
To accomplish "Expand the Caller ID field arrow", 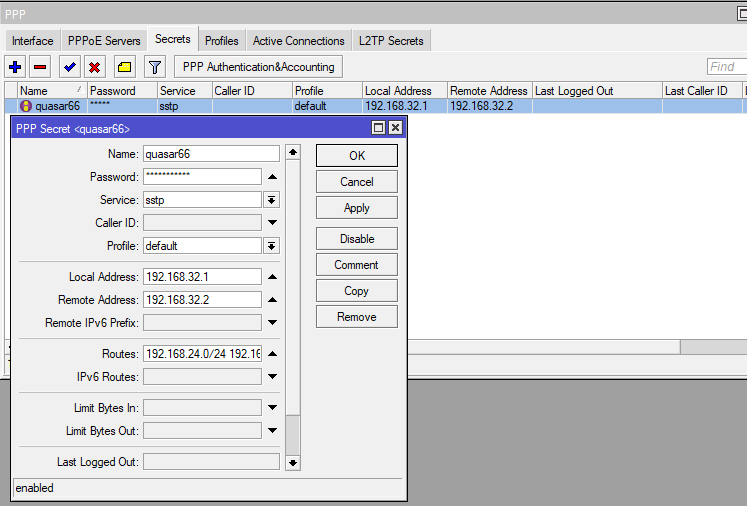I will pos(273,223).
